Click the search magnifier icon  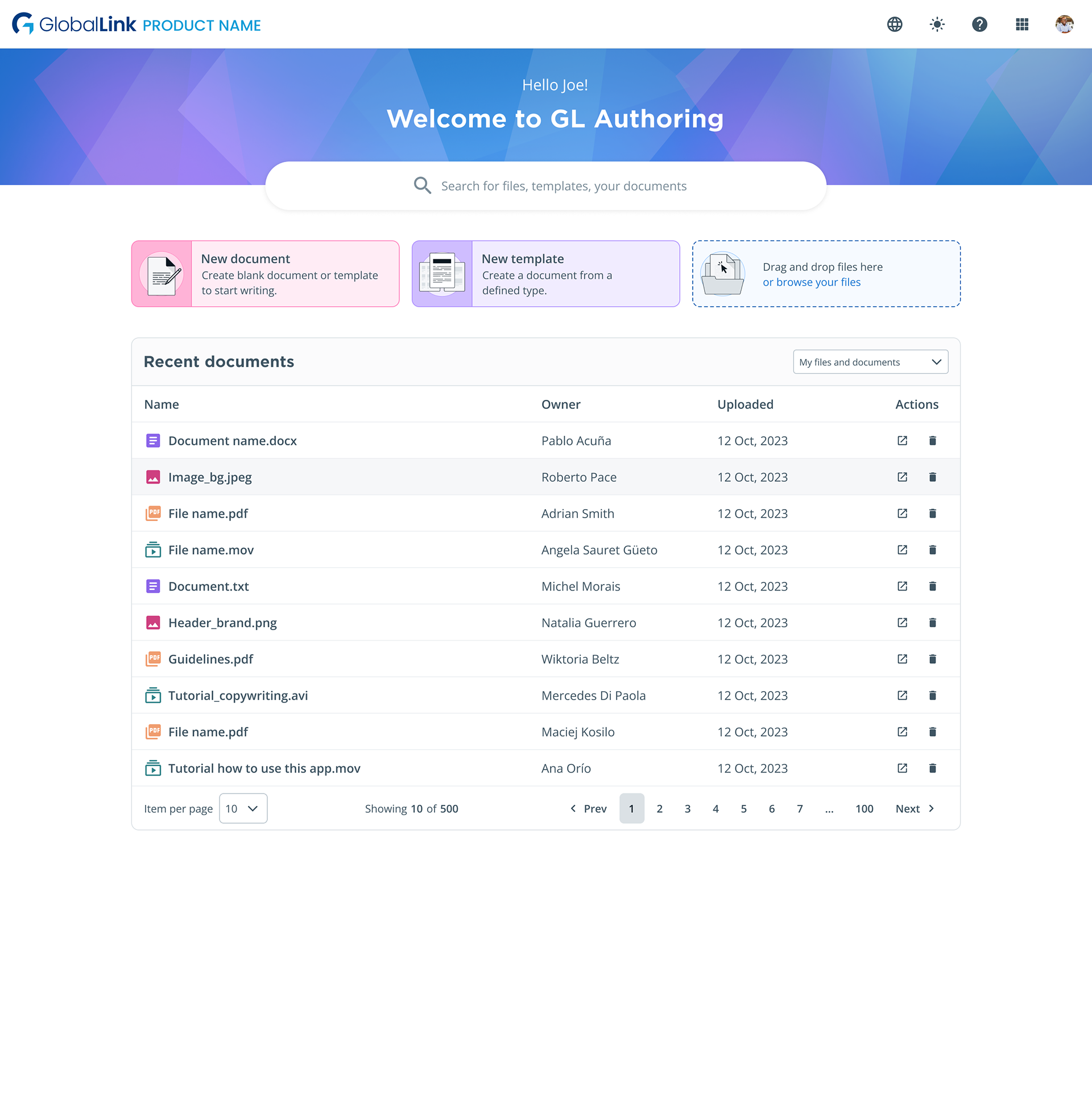click(422, 185)
